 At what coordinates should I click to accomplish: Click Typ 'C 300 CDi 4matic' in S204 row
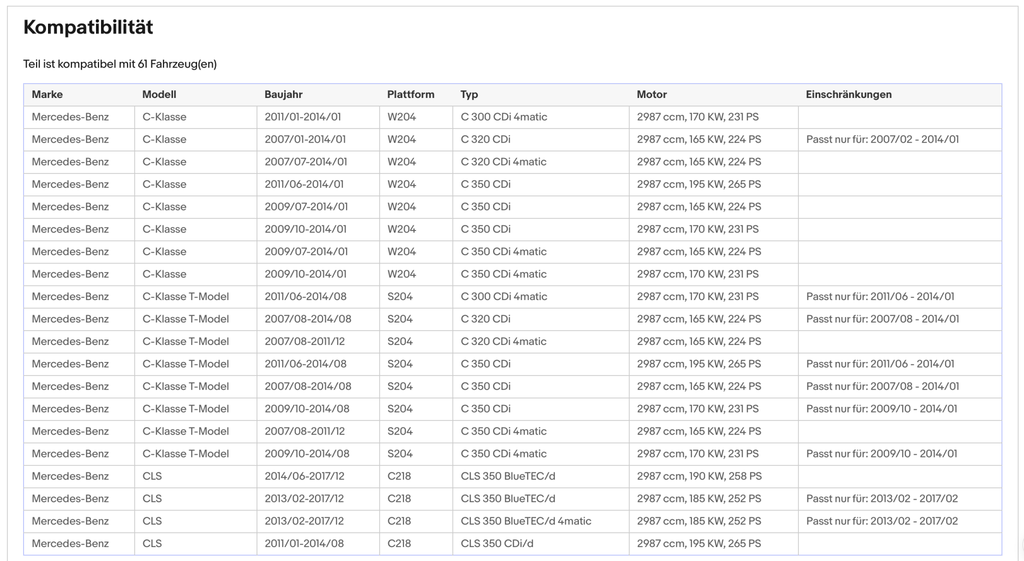click(504, 297)
